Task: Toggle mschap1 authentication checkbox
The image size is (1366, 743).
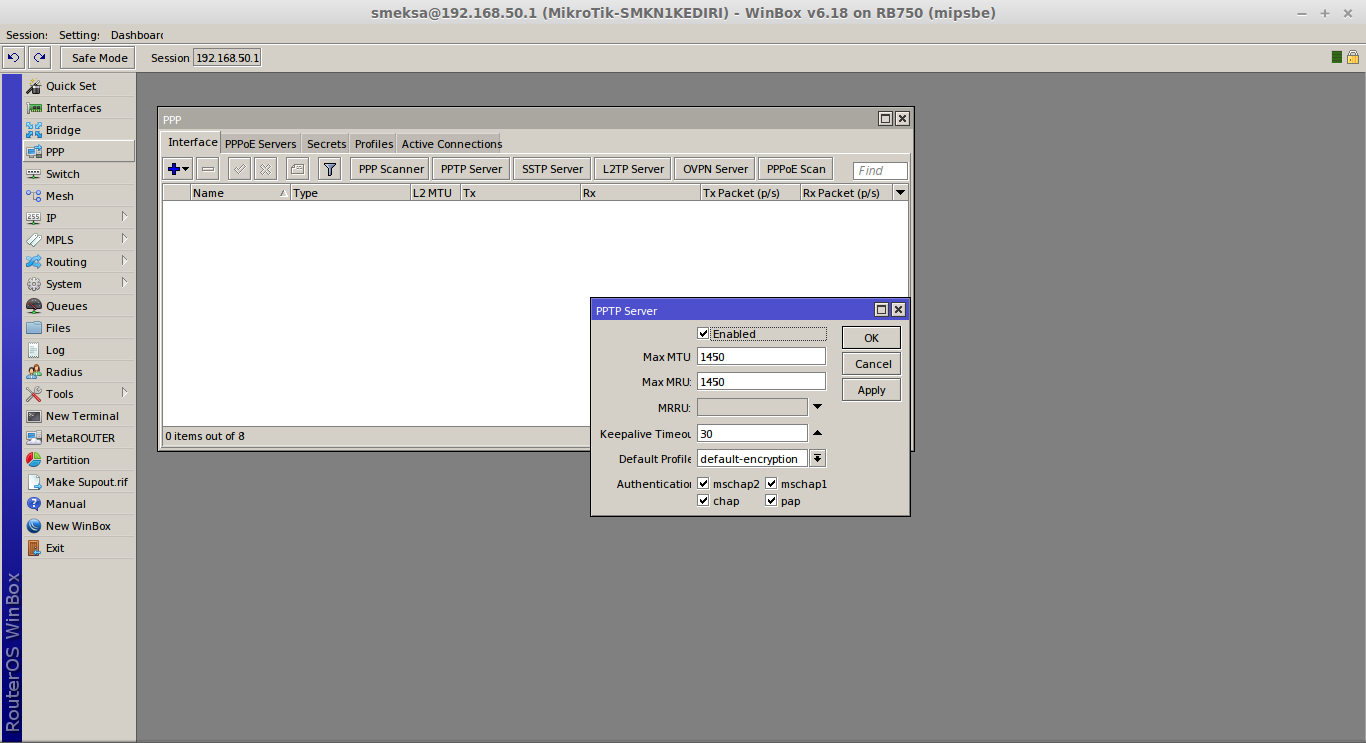Action: 772,484
